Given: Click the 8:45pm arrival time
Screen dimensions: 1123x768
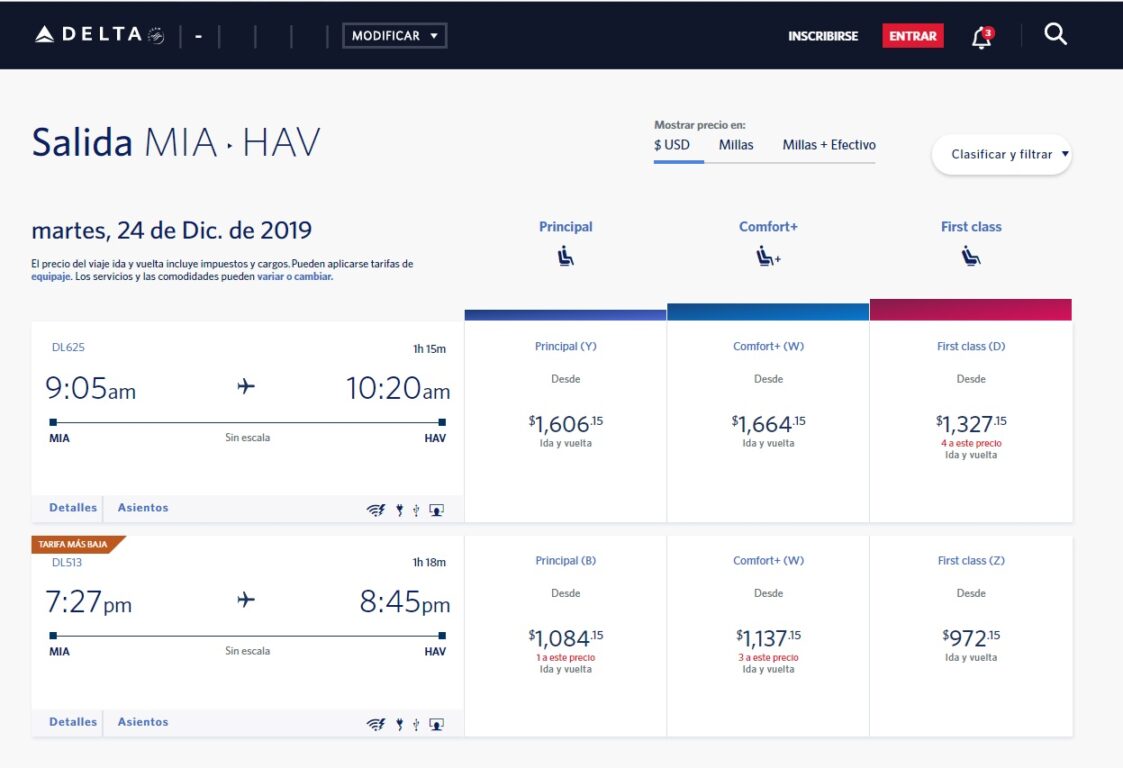Looking at the screenshot, I should [405, 602].
